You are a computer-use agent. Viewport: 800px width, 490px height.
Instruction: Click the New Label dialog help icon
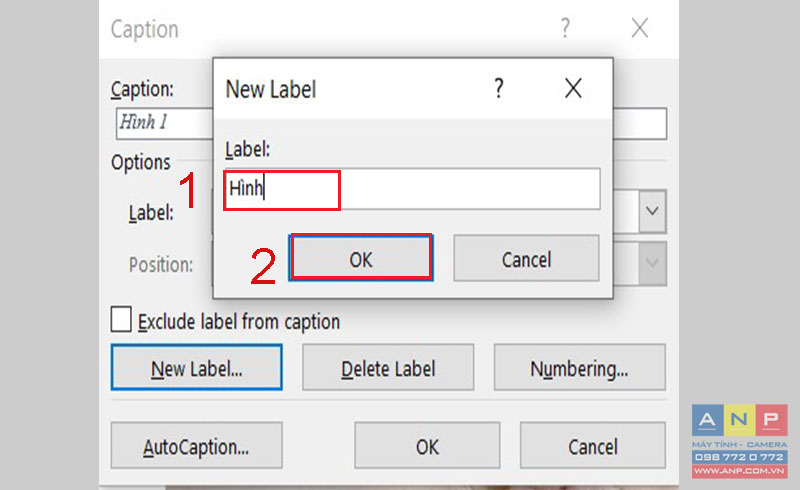[x=499, y=88]
